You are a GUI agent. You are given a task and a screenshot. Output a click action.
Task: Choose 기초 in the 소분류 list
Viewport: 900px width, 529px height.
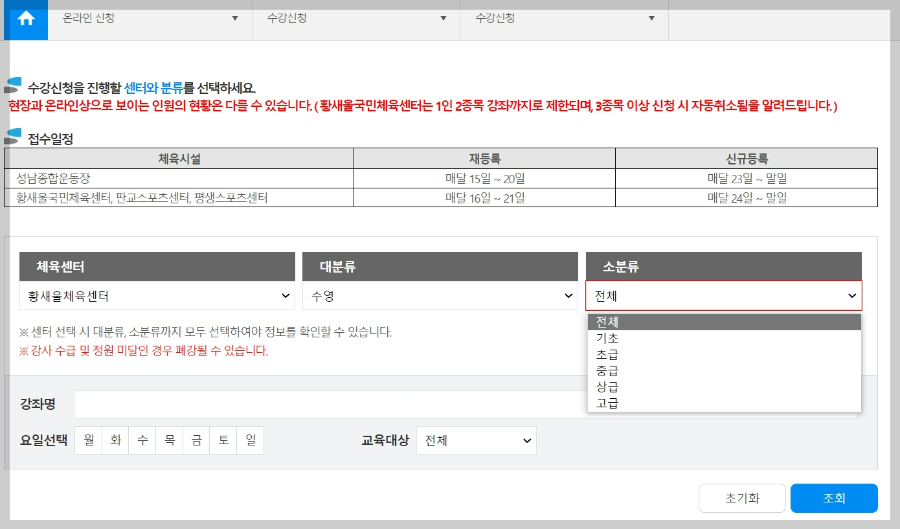point(724,338)
